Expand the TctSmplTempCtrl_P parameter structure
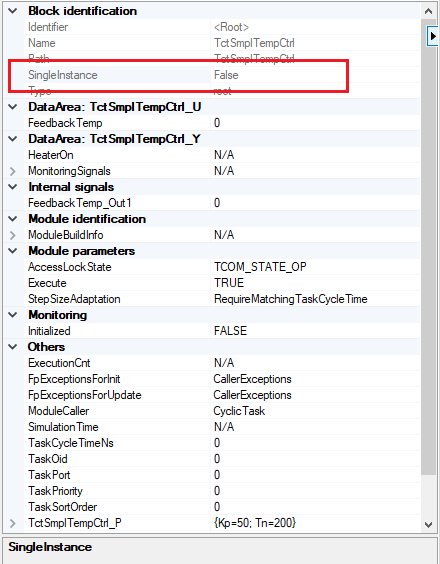The width and height of the screenshot is (440, 564). [x=13, y=523]
